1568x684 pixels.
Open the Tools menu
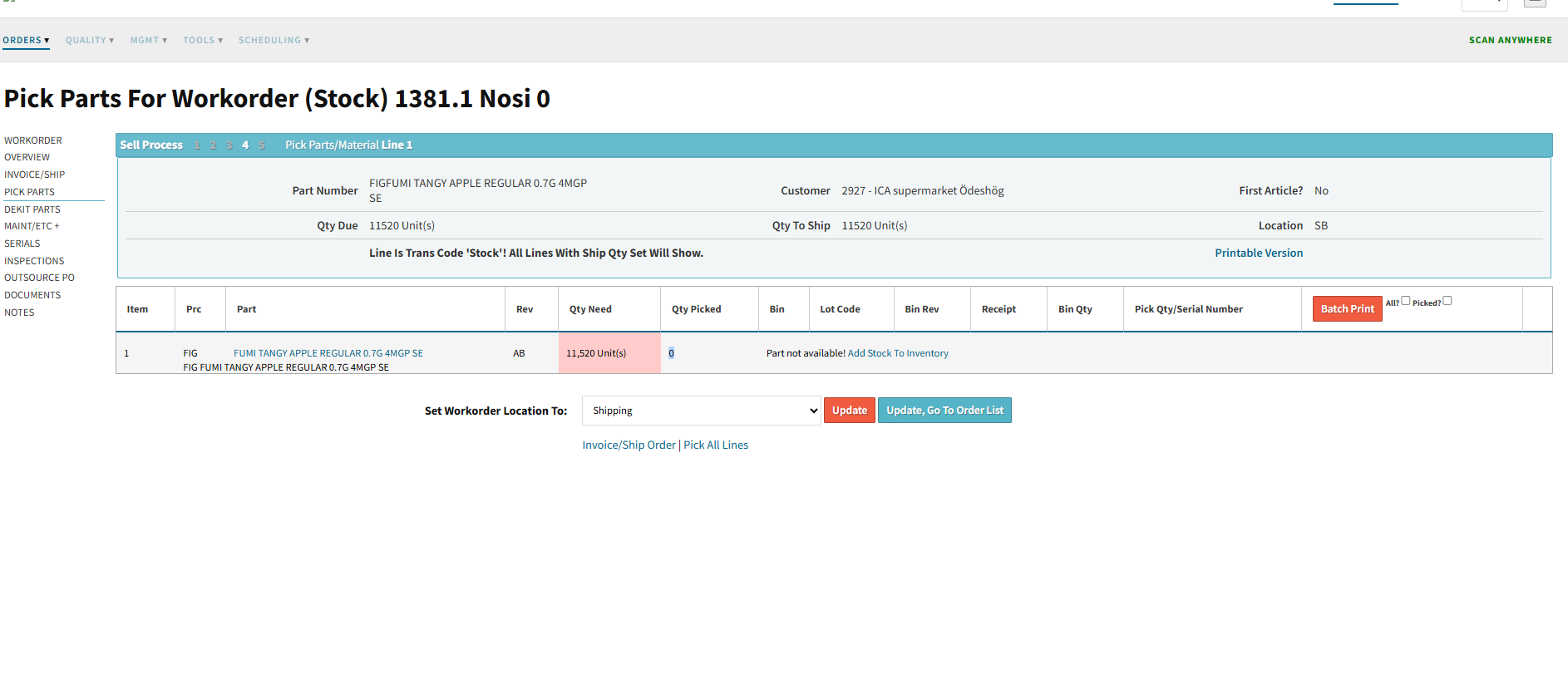point(203,40)
